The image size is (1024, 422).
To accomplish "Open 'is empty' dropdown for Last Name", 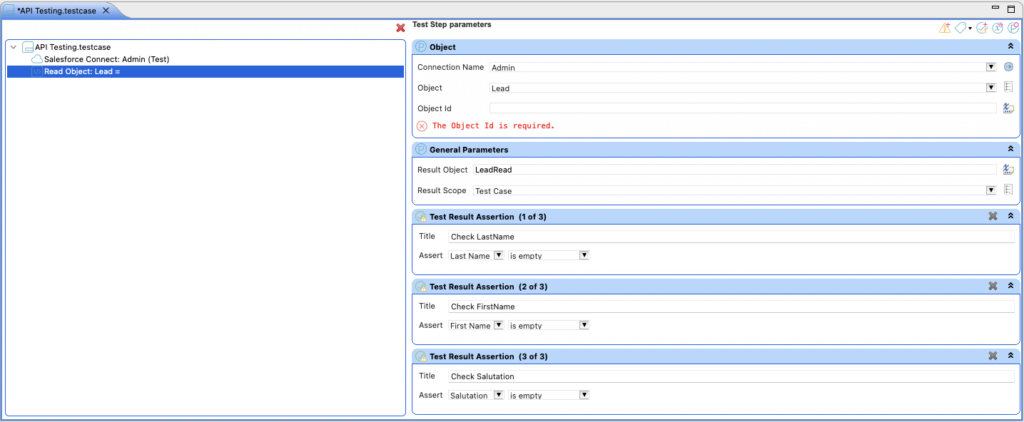I will [584, 255].
